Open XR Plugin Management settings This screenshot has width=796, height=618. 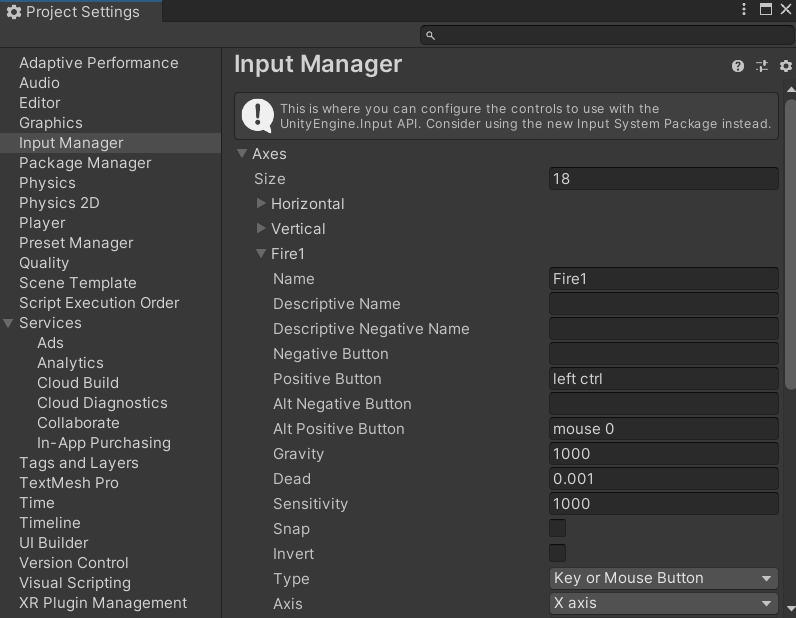[103, 603]
